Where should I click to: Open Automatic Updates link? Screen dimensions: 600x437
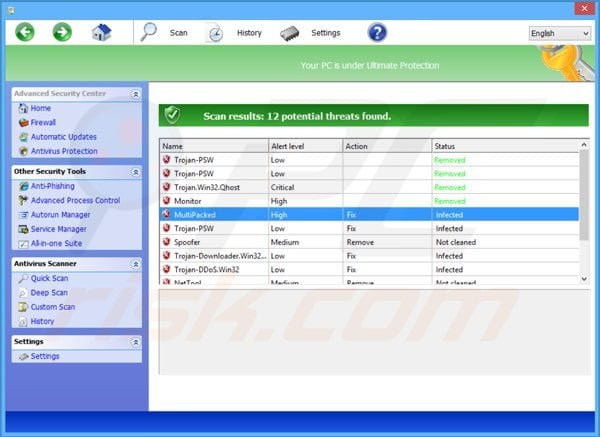(64, 137)
